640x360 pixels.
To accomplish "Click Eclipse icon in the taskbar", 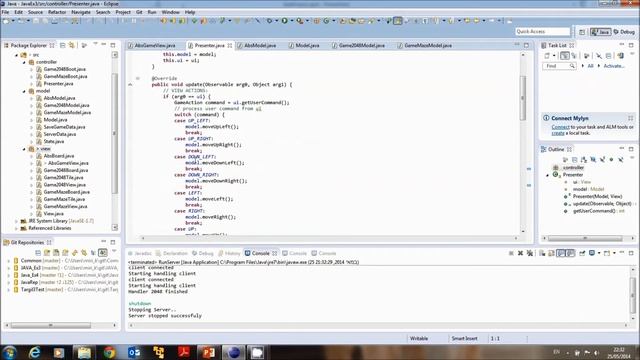I will click(x=233, y=352).
